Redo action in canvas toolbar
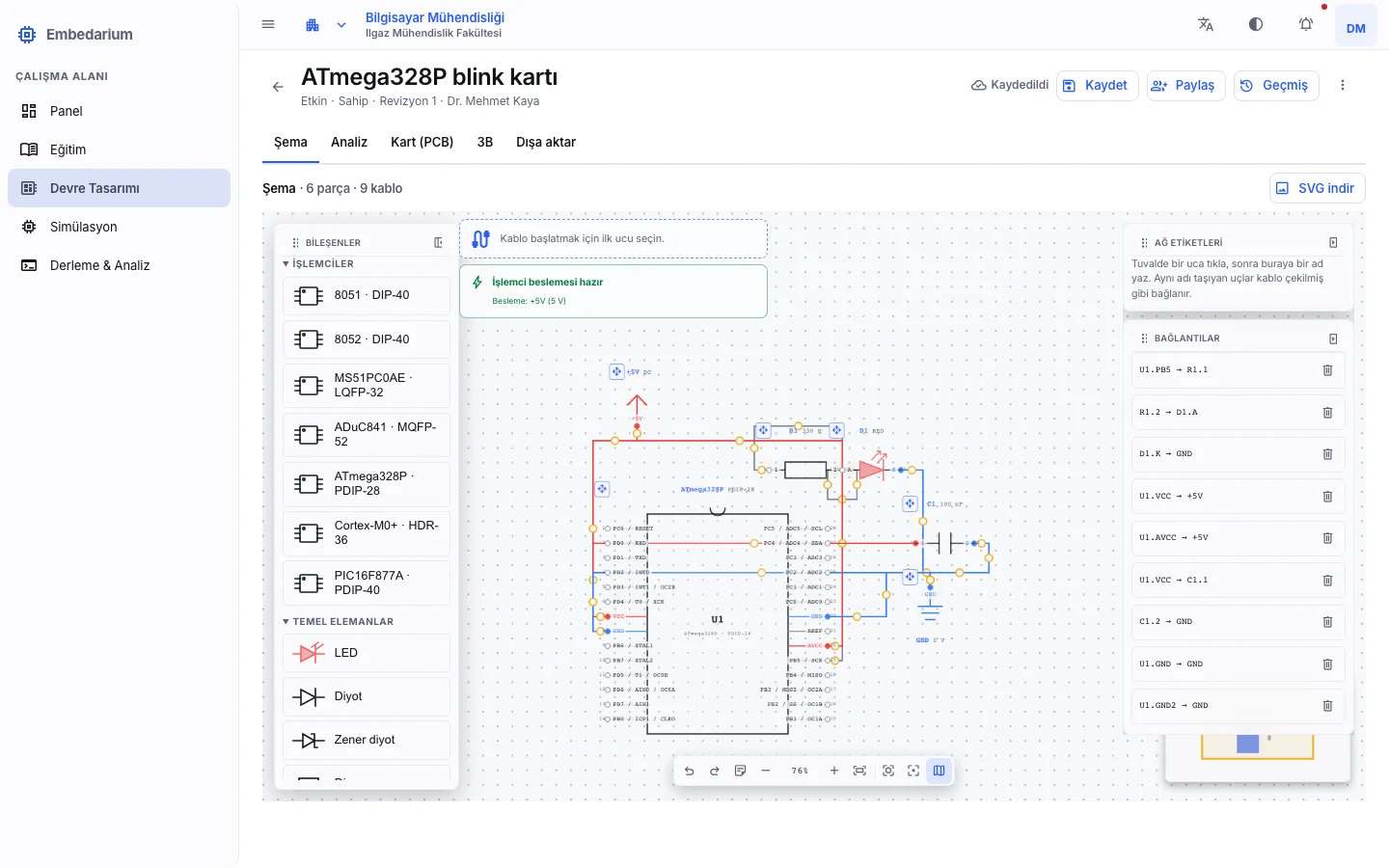1389x868 pixels. click(x=715, y=771)
